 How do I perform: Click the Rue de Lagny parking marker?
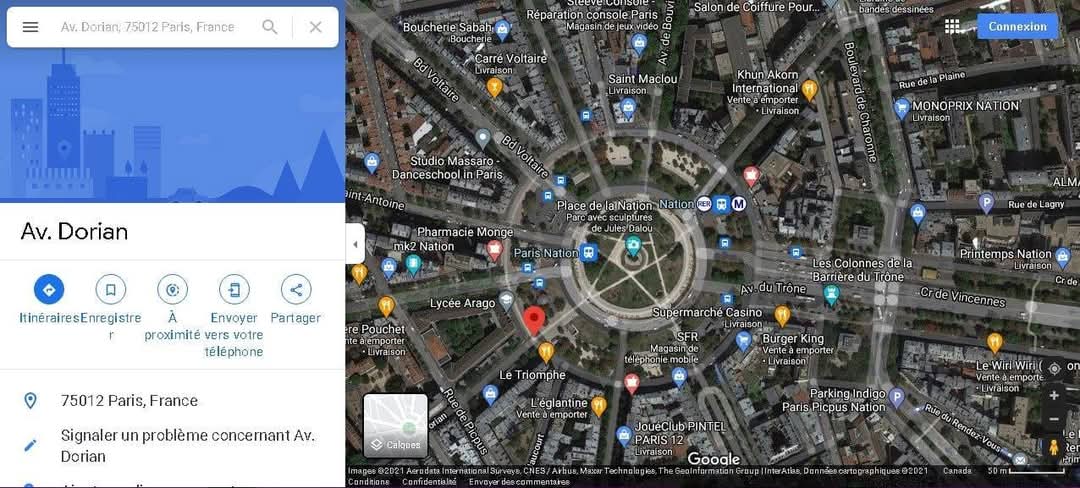[x=986, y=203]
